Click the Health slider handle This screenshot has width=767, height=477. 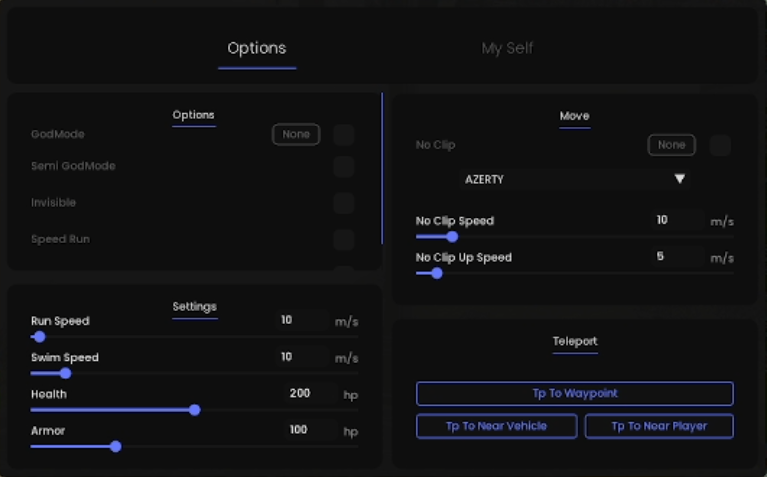tap(195, 410)
